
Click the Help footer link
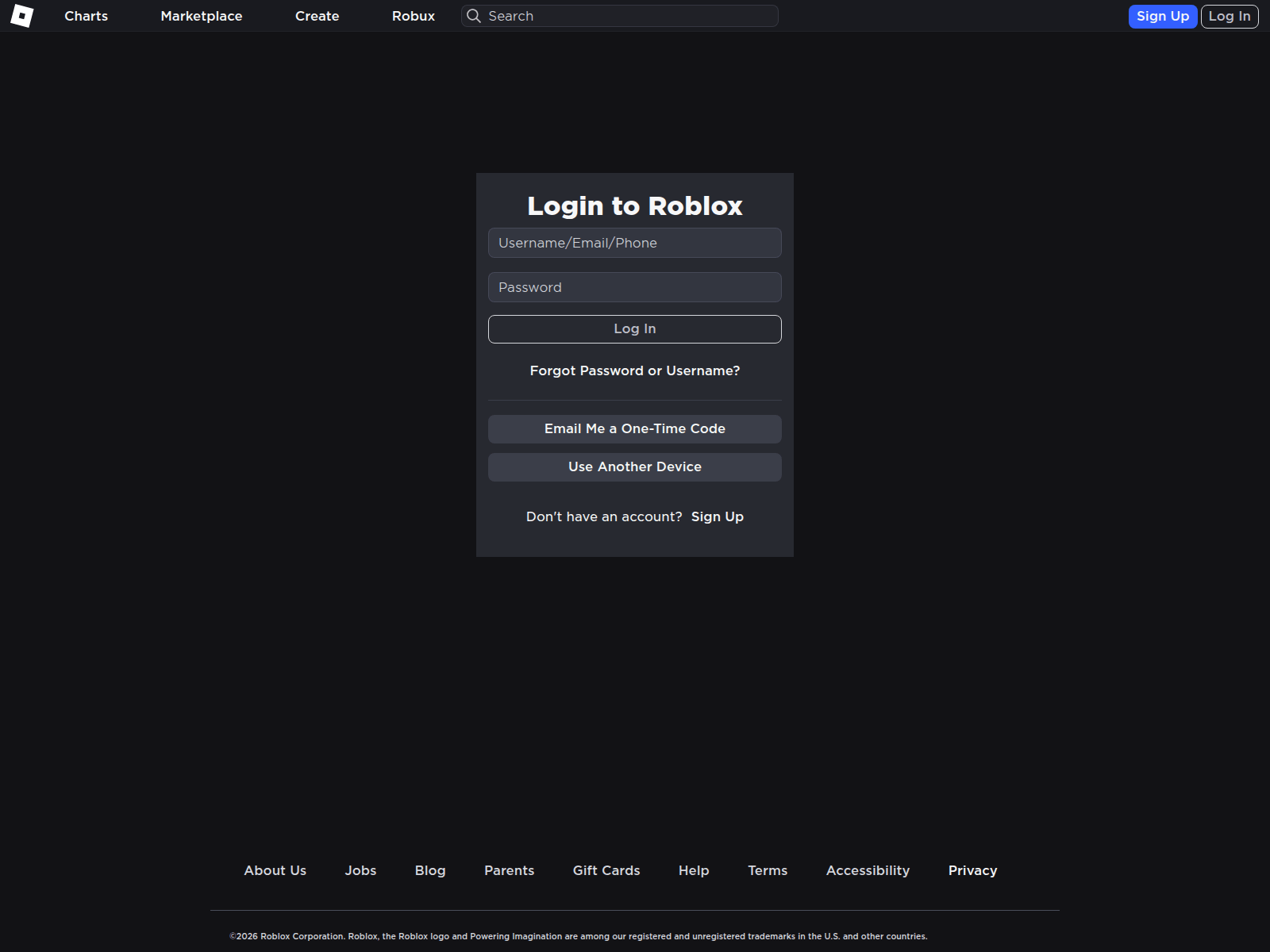694,870
